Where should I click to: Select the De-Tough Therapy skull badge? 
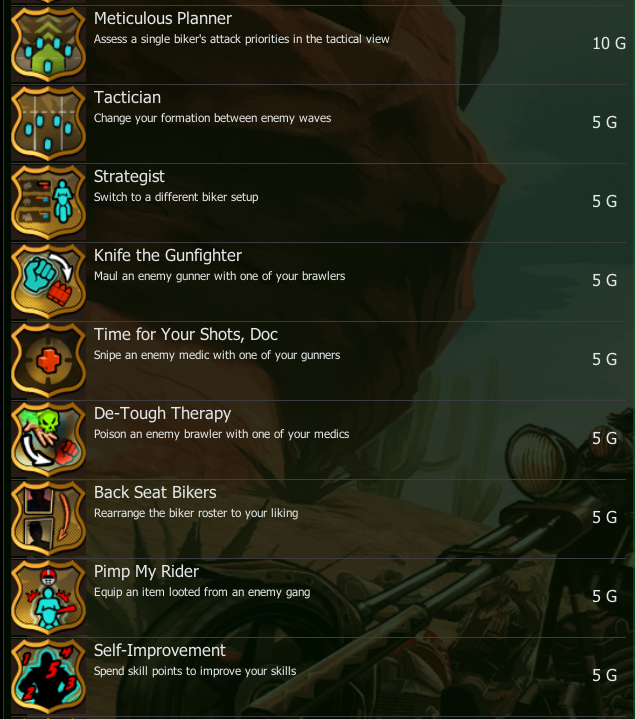(x=48, y=439)
